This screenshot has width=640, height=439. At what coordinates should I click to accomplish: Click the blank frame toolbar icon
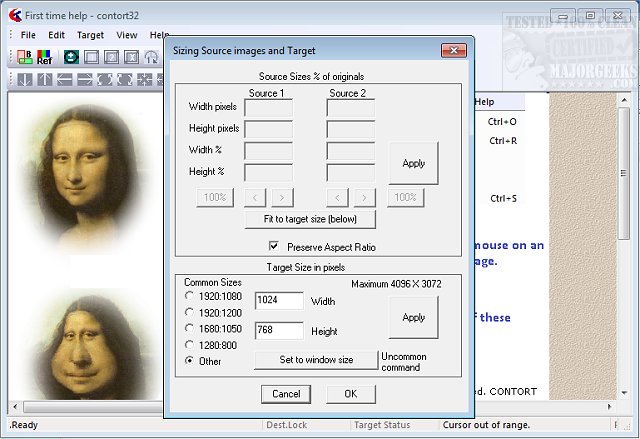pyautogui.click(x=91, y=57)
